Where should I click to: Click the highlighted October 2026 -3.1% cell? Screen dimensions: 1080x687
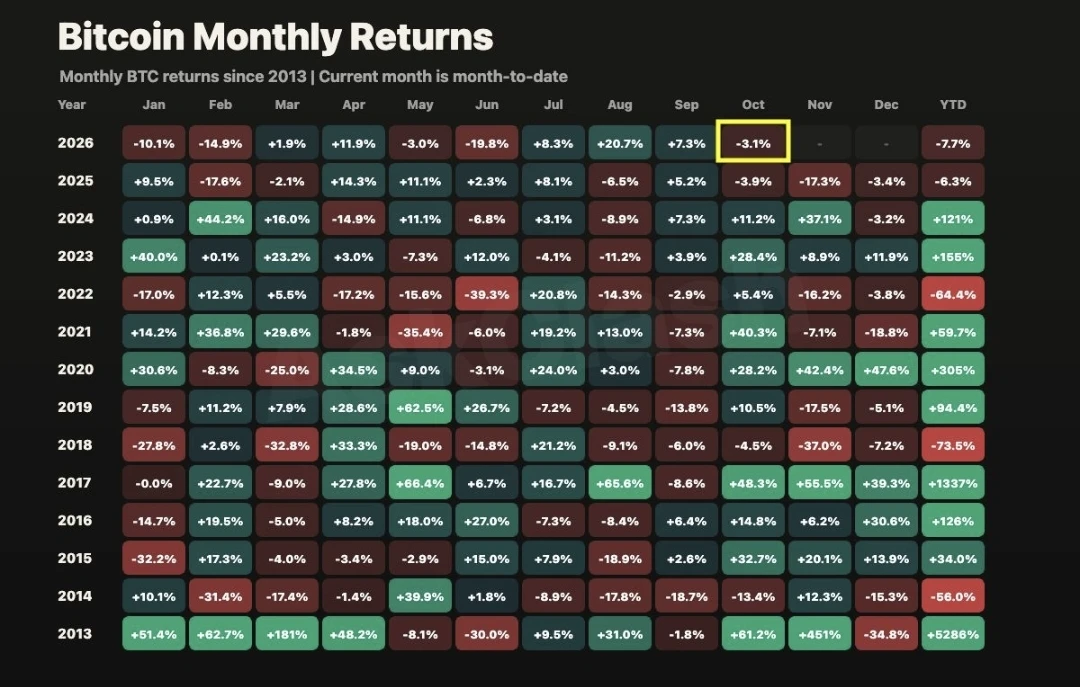[x=753, y=142]
